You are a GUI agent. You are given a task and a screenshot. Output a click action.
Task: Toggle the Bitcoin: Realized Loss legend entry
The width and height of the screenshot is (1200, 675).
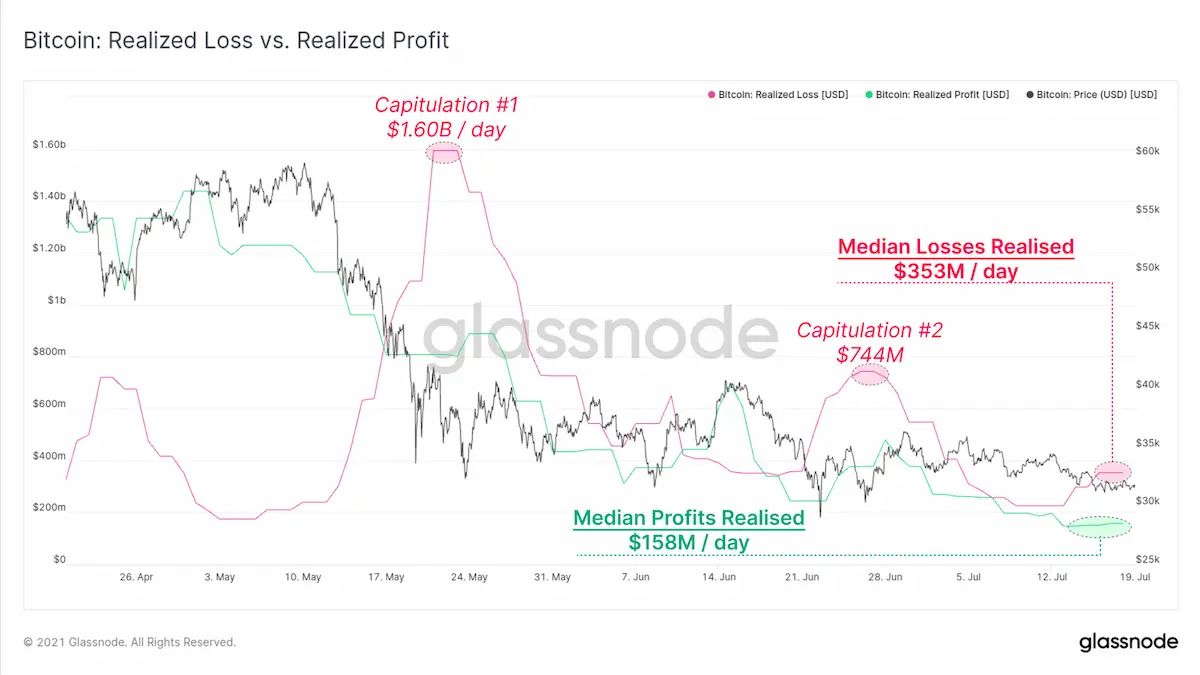pyautogui.click(x=778, y=95)
